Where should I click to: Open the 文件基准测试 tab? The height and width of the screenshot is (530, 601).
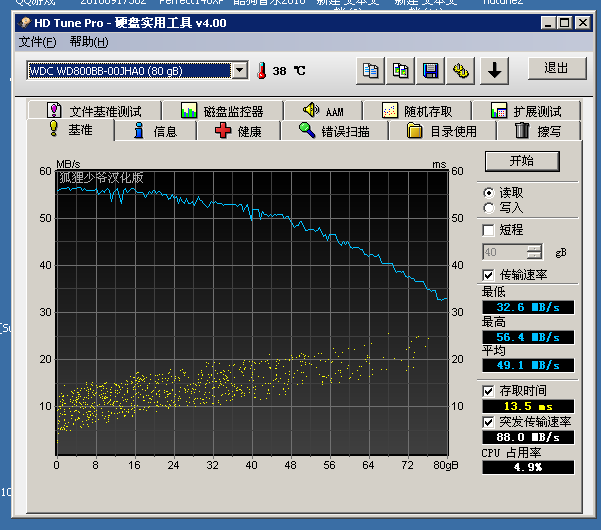point(94,111)
